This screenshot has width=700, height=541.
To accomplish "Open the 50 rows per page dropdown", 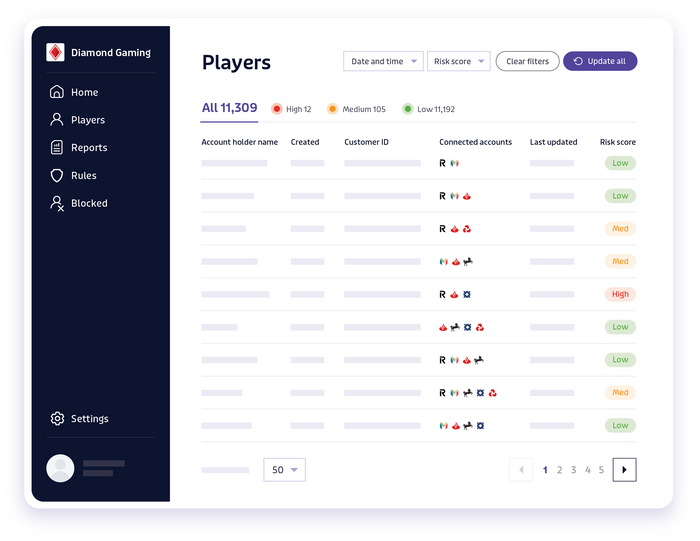I will coord(284,470).
